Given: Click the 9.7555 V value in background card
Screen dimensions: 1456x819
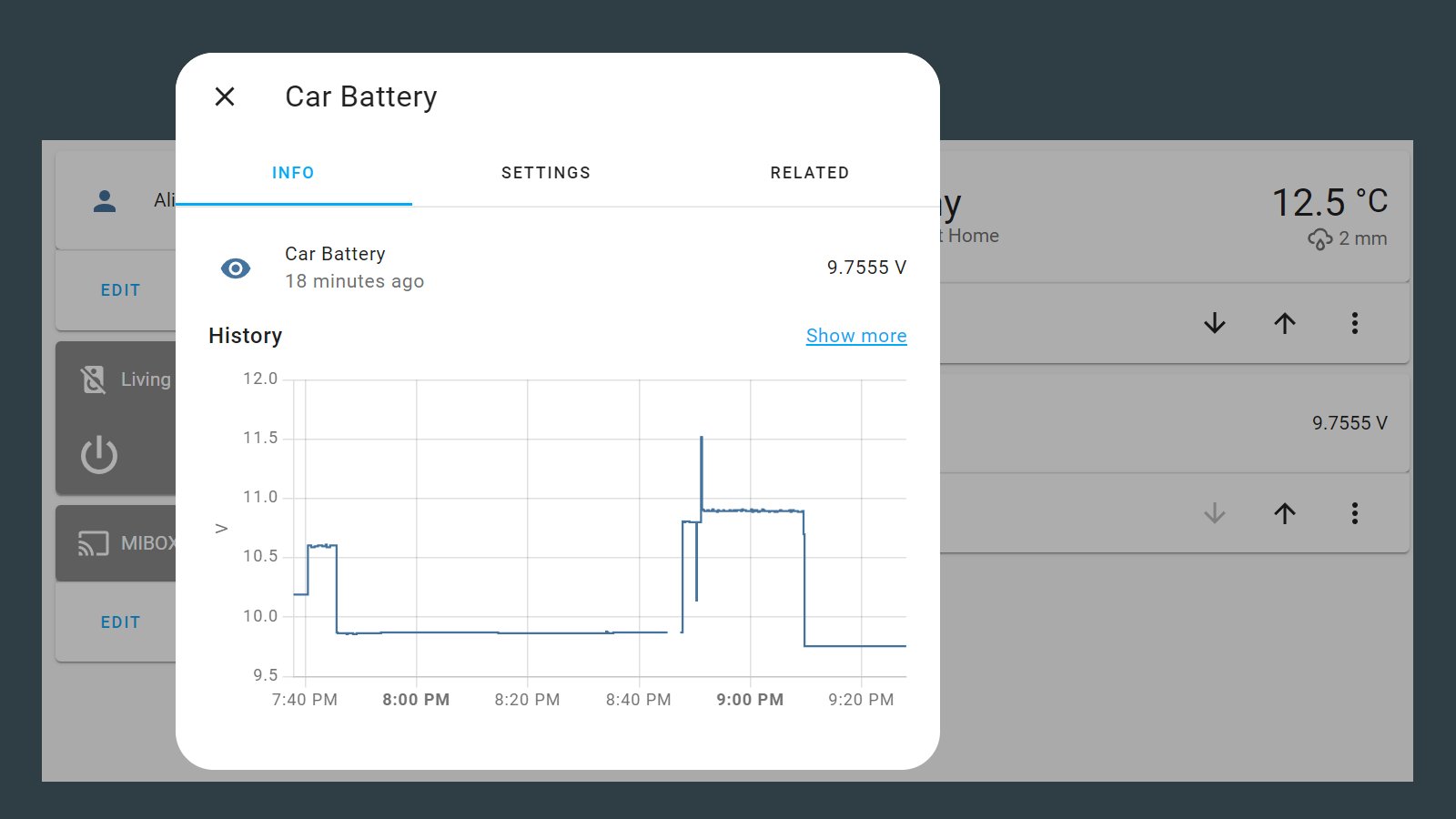Looking at the screenshot, I should click(x=1350, y=423).
